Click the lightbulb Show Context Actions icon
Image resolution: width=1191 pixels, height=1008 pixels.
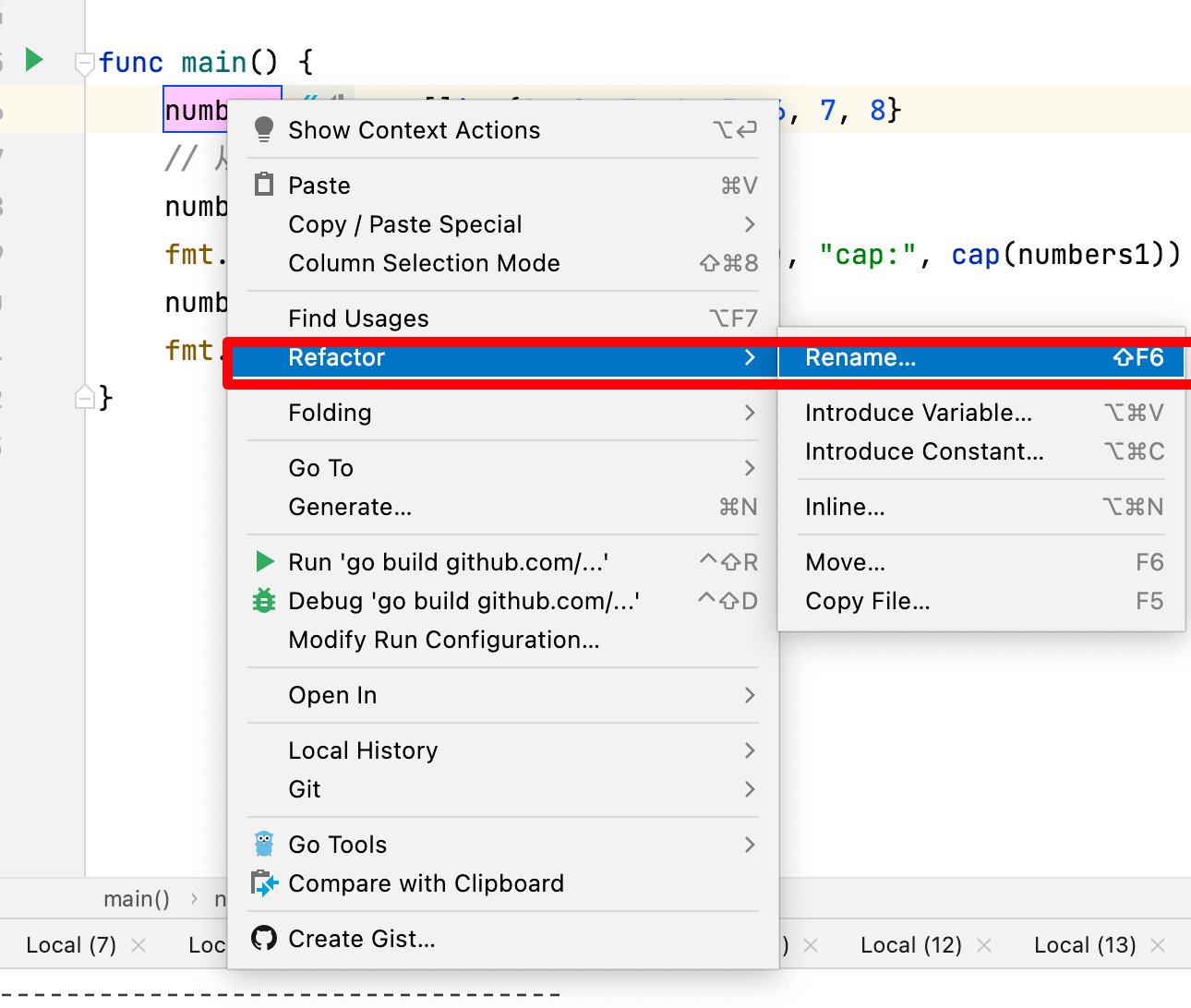(x=264, y=130)
